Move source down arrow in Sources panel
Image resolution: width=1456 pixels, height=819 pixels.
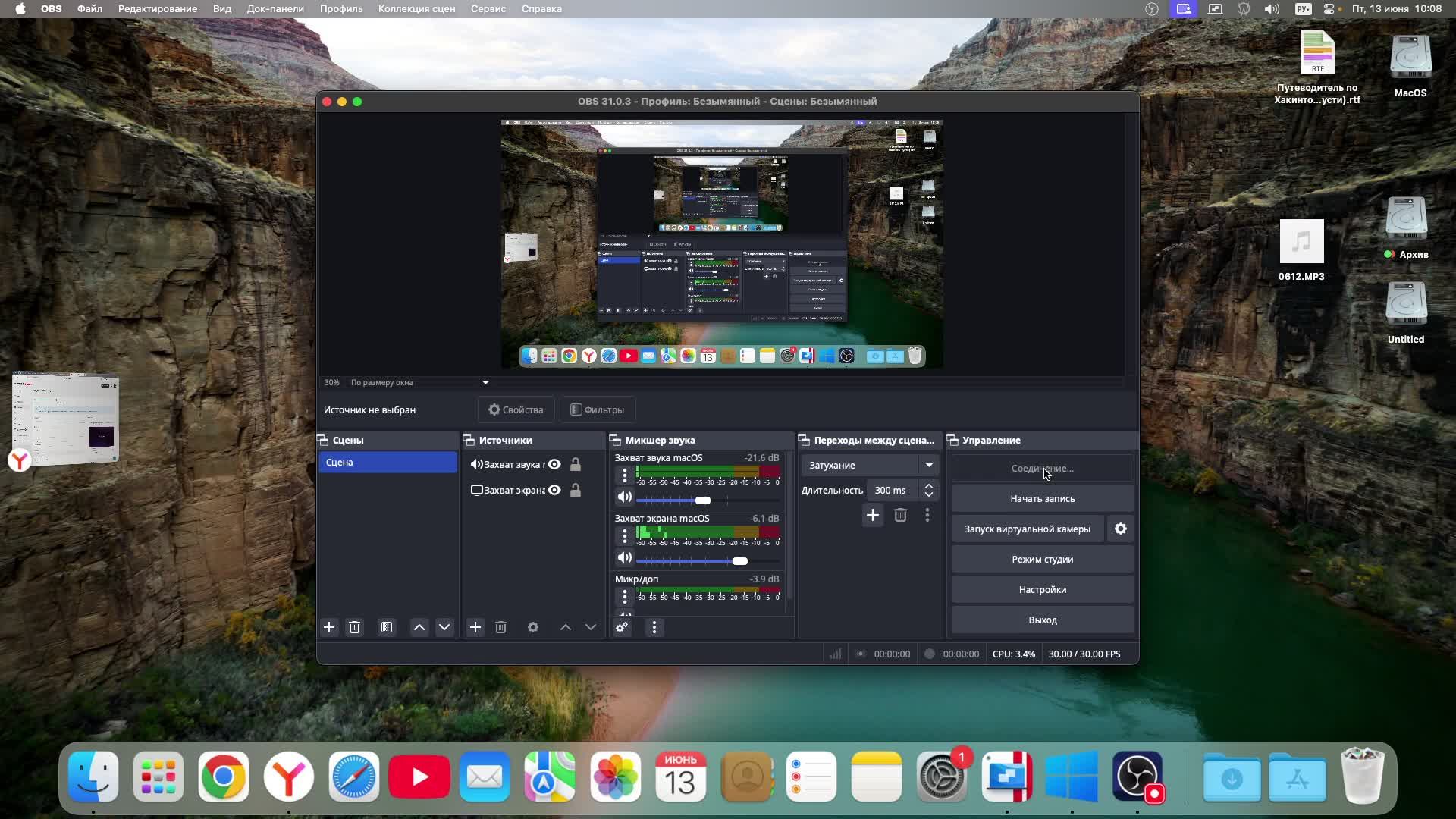(591, 627)
